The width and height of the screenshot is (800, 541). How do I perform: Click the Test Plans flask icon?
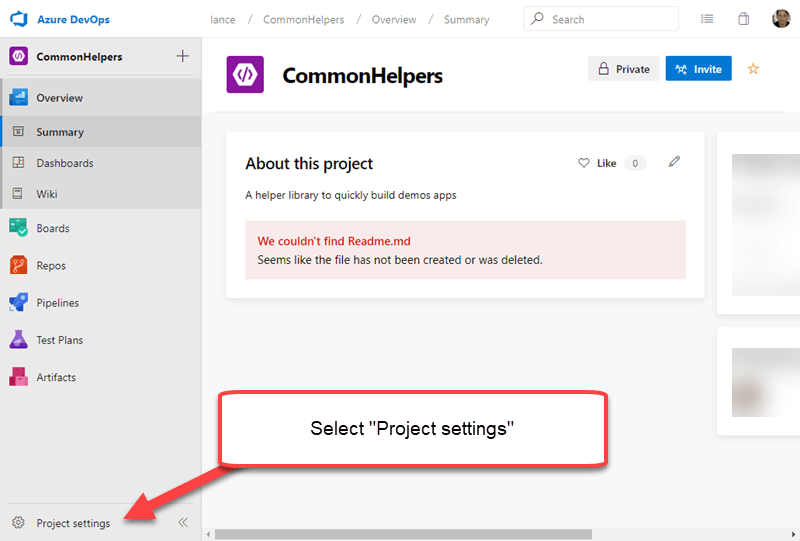18,339
